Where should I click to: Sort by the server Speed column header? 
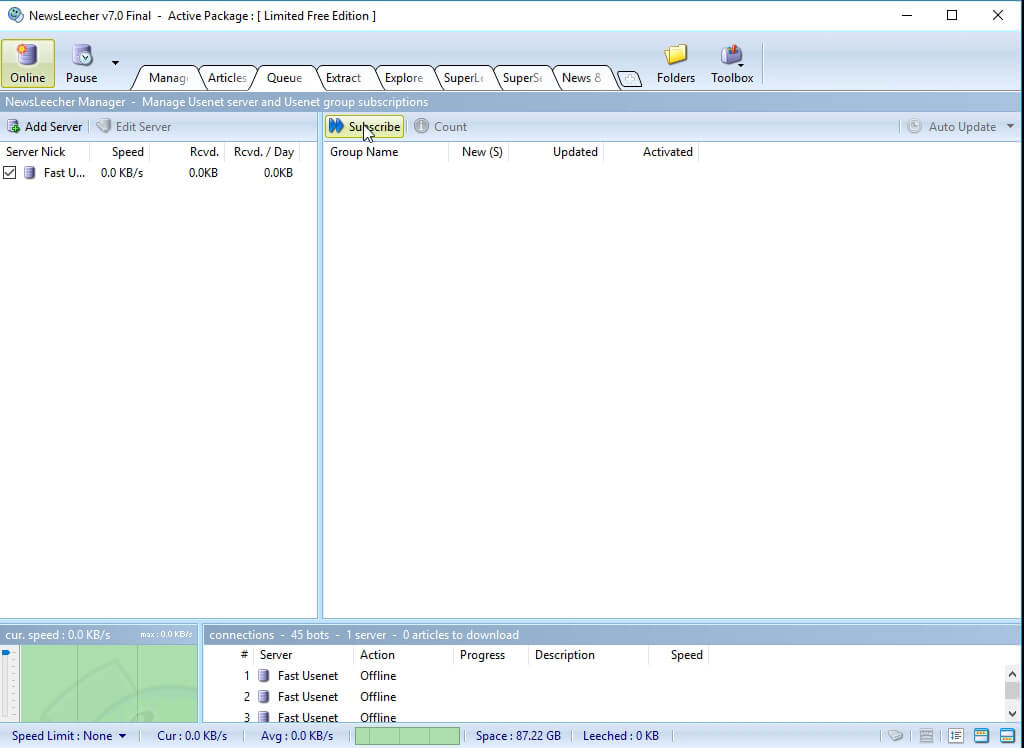click(120, 152)
